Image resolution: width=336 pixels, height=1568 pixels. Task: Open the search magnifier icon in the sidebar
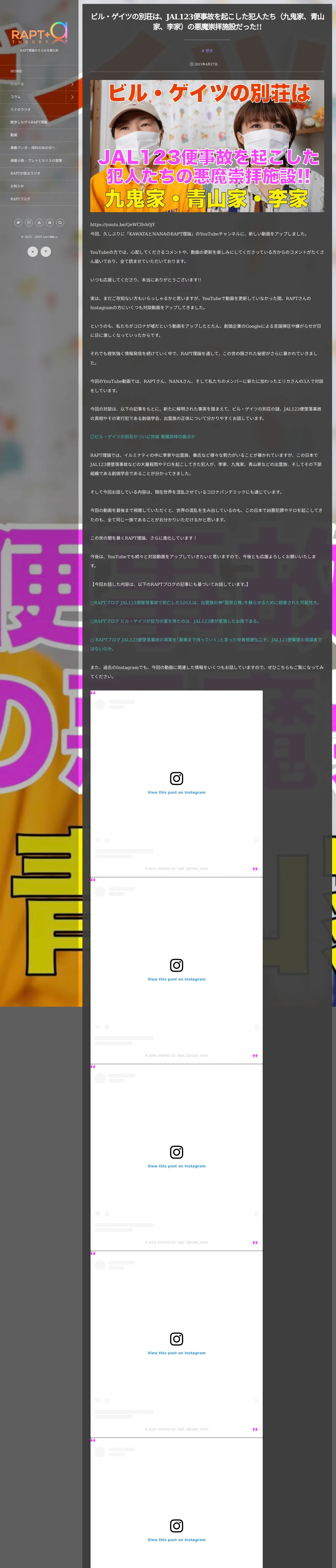tap(60, 223)
